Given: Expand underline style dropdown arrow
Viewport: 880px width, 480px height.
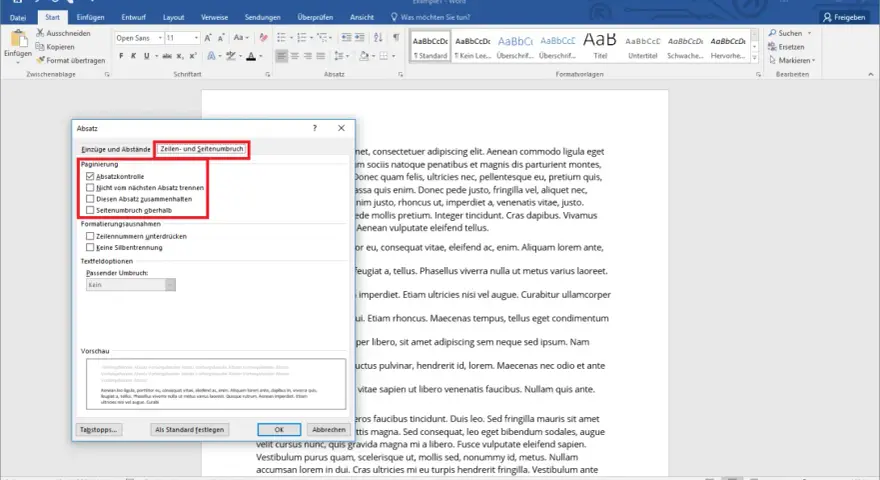Looking at the screenshot, I should 156,56.
